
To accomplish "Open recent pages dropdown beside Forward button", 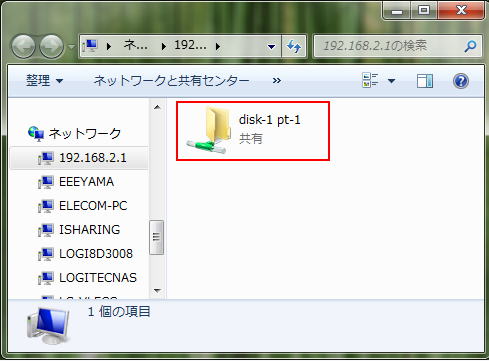I will (71, 46).
